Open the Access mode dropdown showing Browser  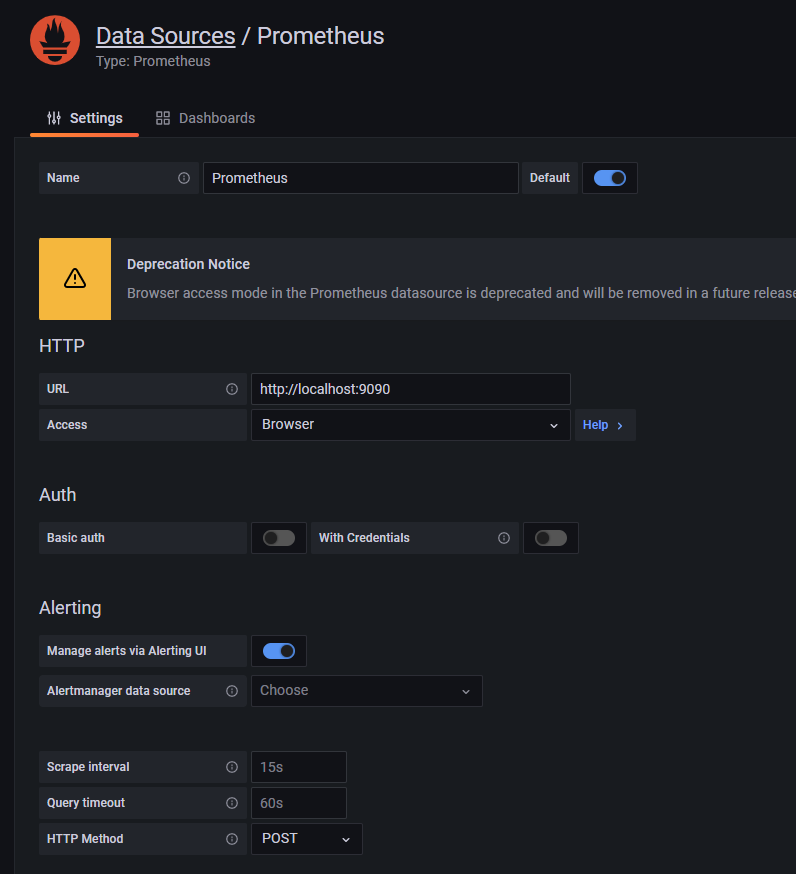[x=411, y=425]
